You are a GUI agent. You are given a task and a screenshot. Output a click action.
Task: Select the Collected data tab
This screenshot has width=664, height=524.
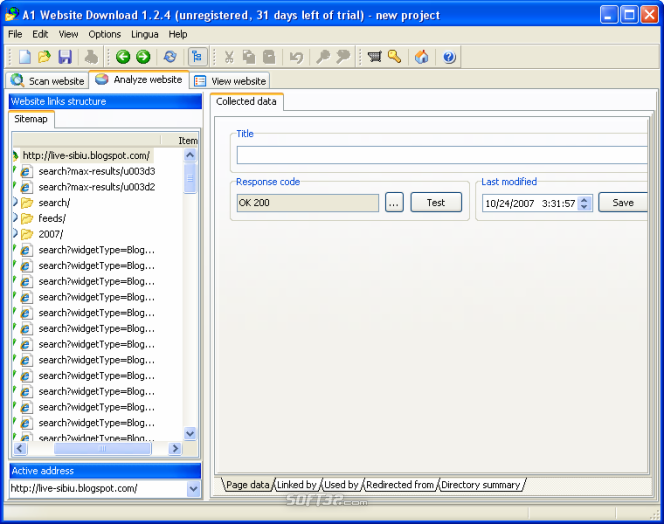pos(246,102)
